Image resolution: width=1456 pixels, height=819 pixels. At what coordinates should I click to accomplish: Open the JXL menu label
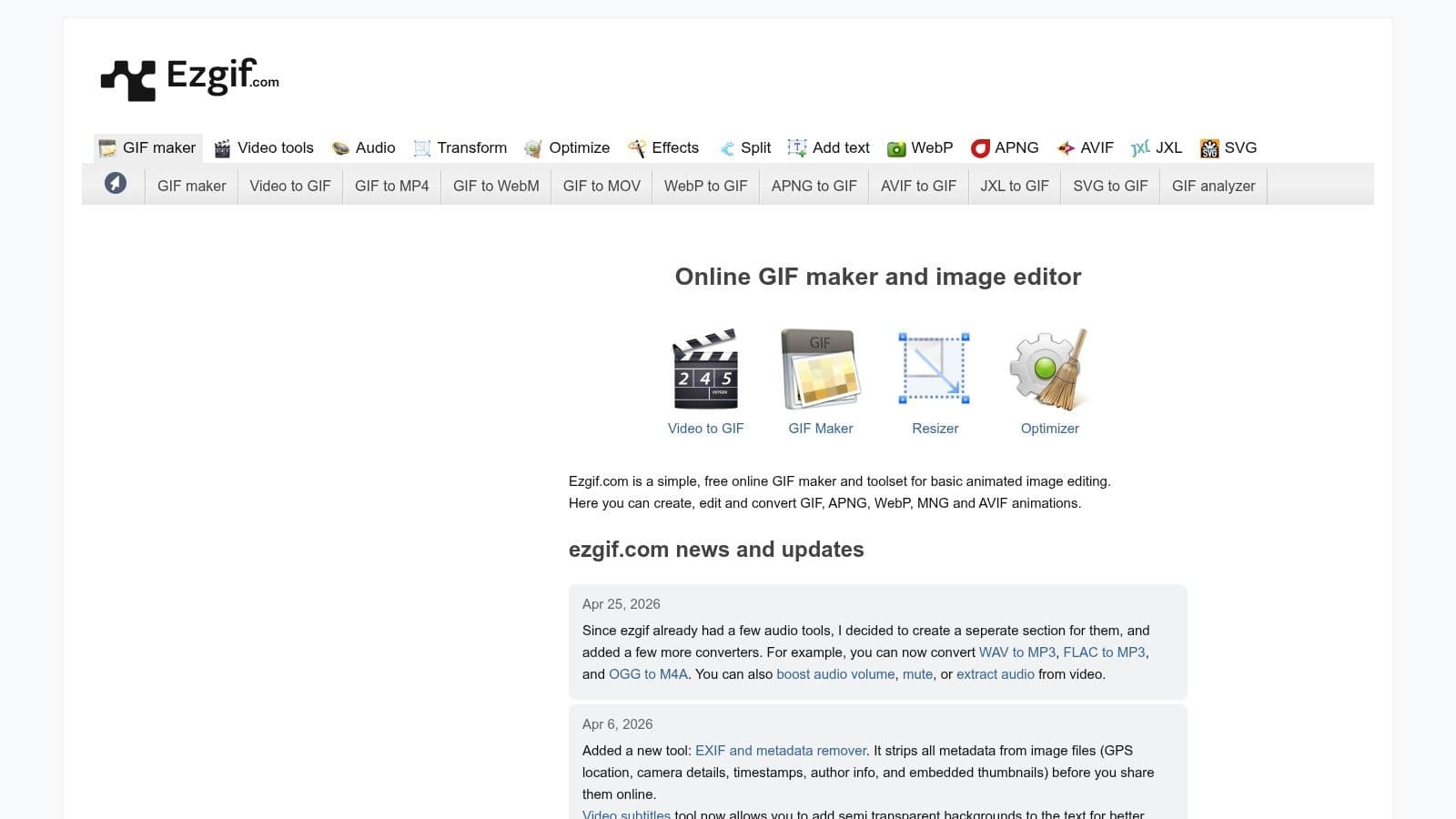[1168, 147]
